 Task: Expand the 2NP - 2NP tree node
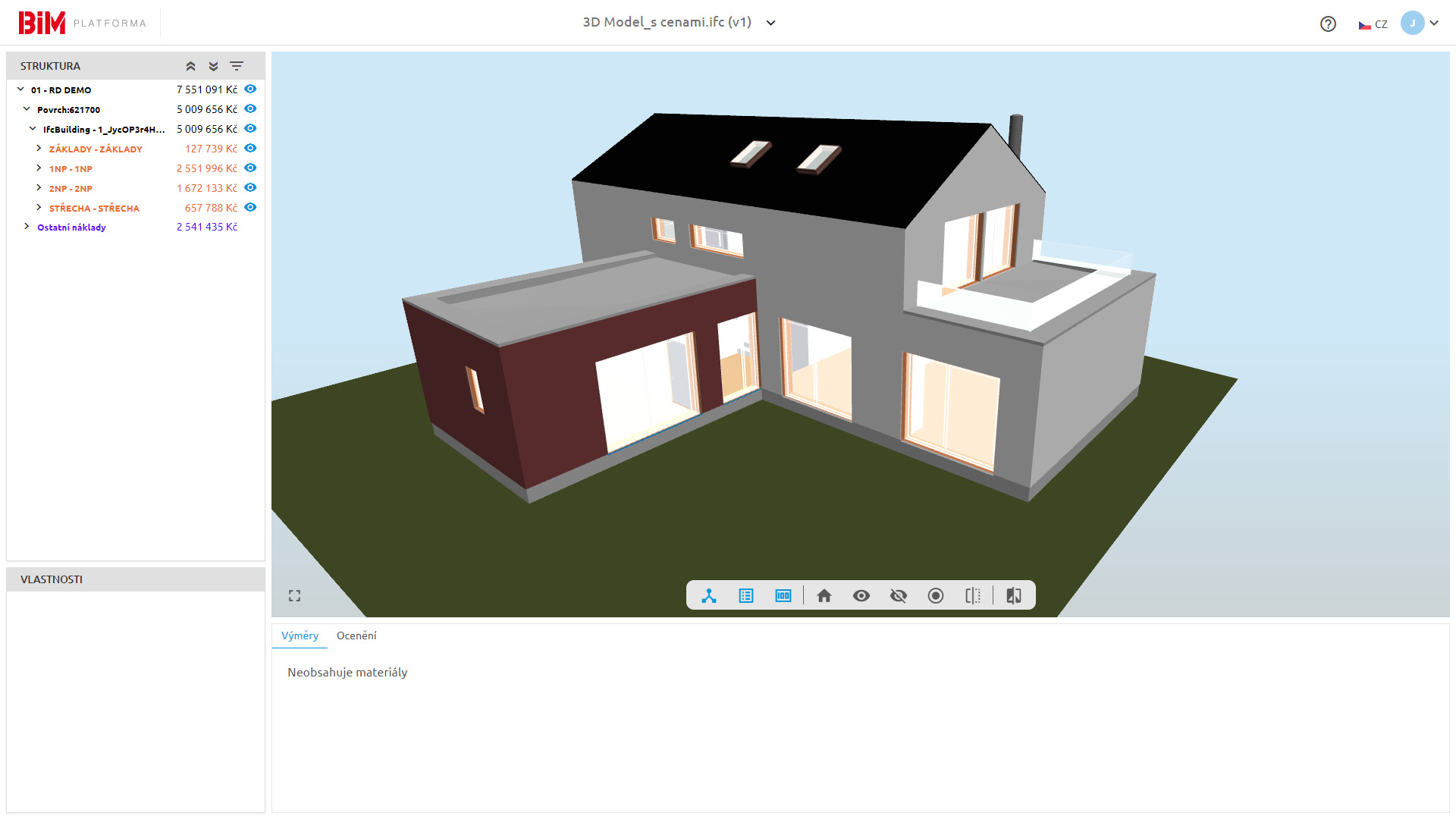39,188
